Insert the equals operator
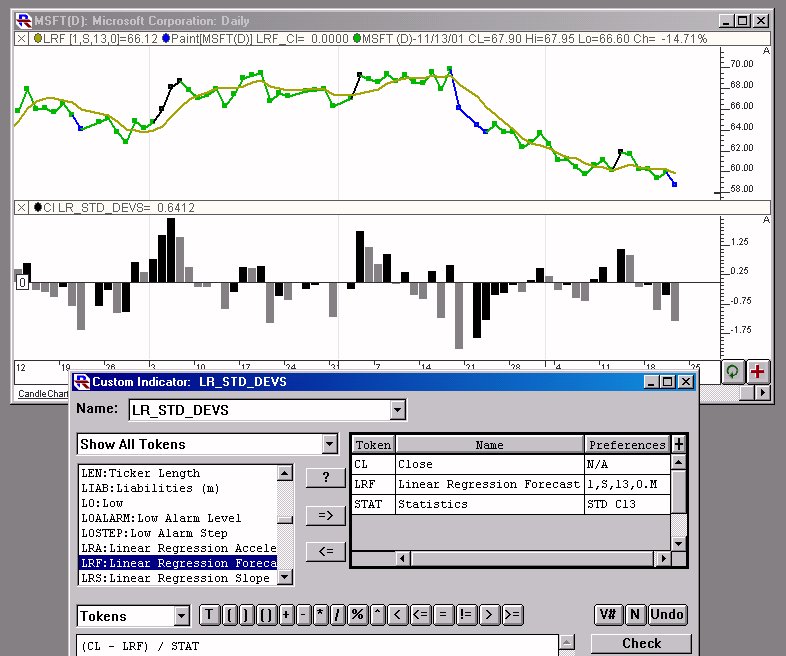 [x=443, y=615]
